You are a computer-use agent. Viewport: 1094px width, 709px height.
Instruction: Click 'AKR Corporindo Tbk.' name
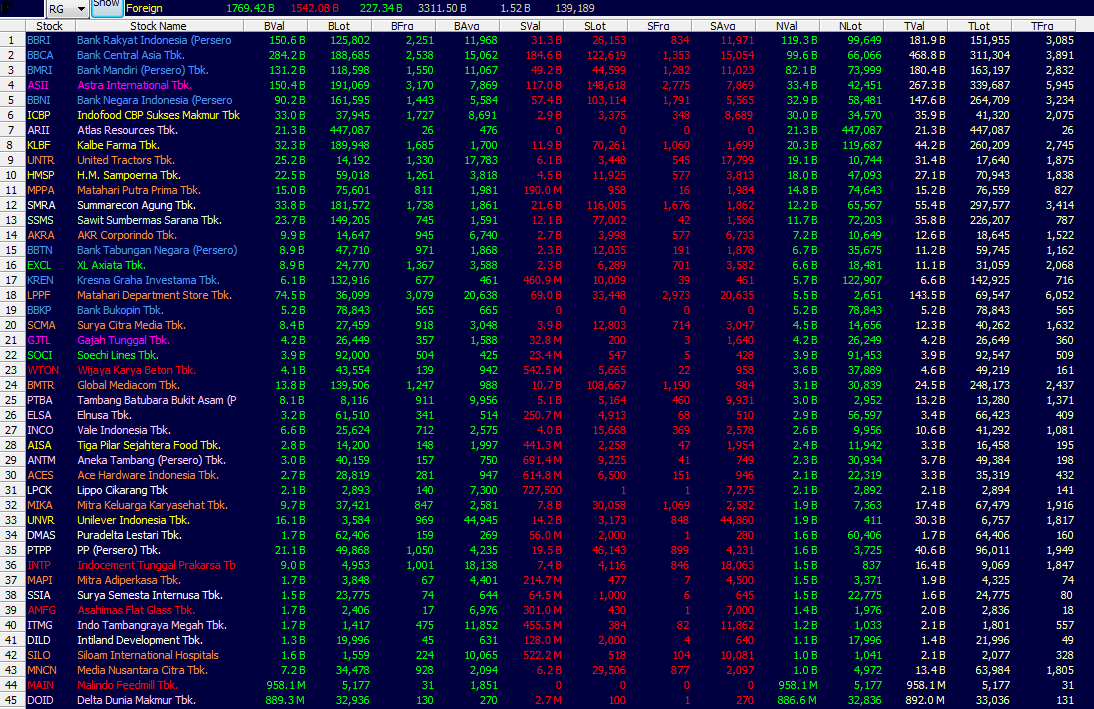126,235
